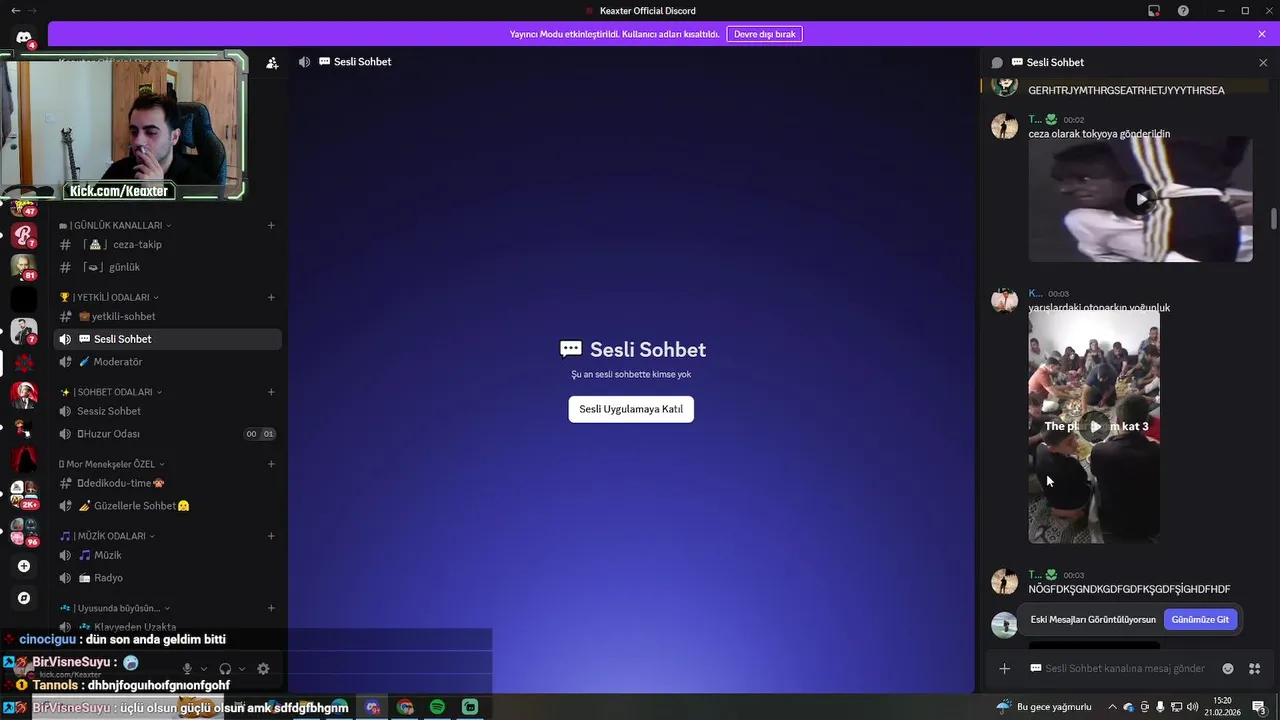Image resolution: width=1280 pixels, height=720 pixels.
Task: Click Sesli Uygulamaya Katıl button
Action: pos(631,409)
